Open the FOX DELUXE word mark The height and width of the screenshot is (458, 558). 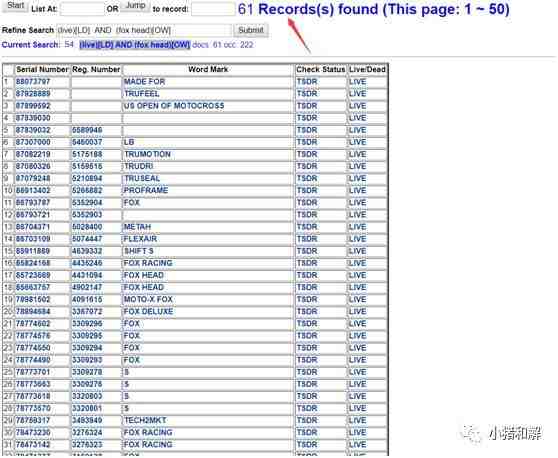[x=148, y=312]
